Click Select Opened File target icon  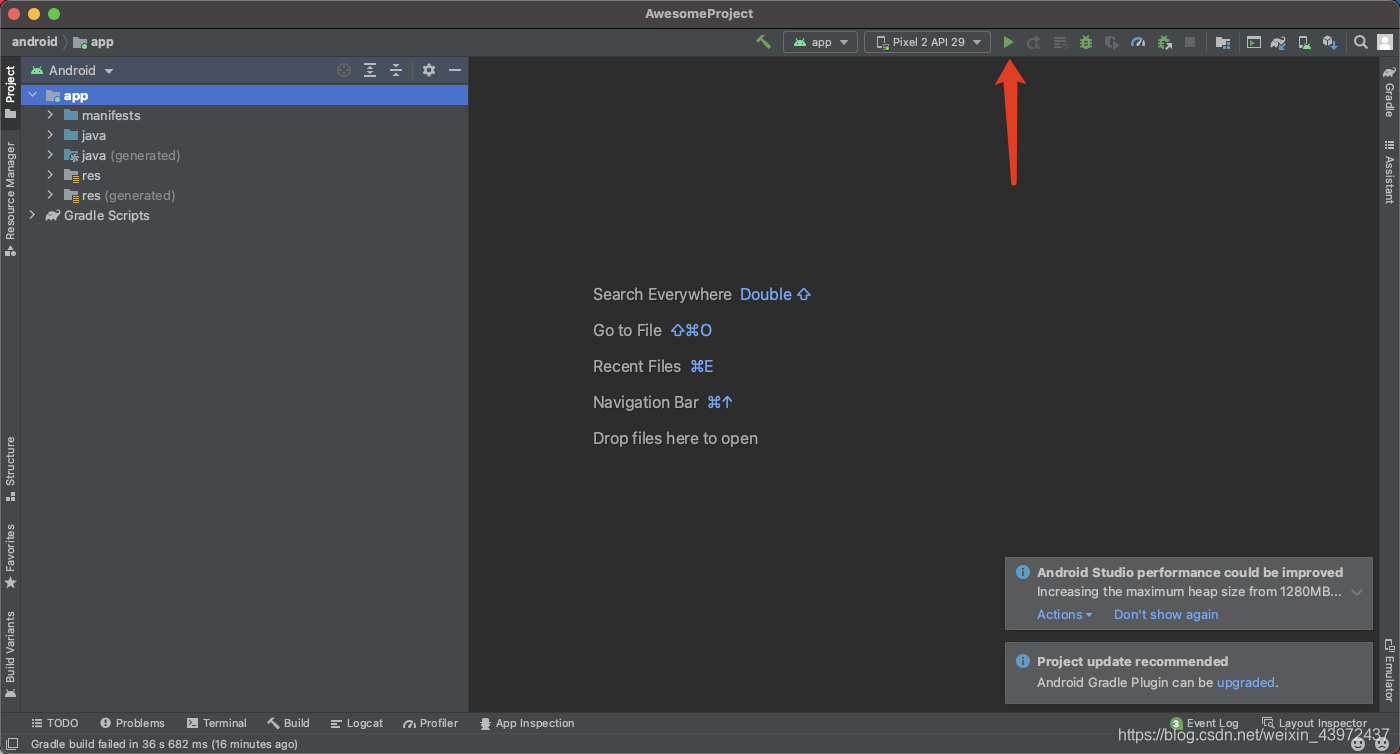[344, 70]
